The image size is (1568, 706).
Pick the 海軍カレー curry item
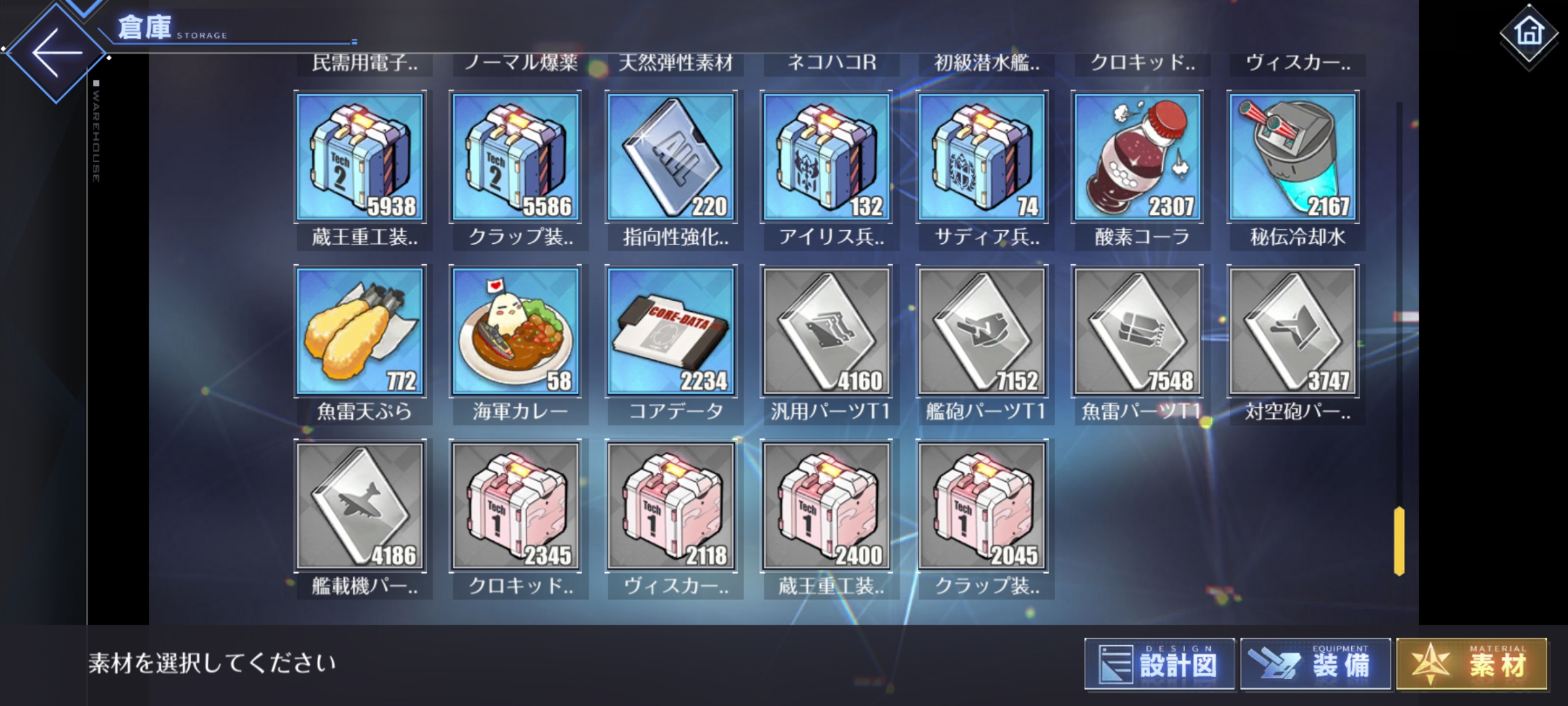[515, 331]
